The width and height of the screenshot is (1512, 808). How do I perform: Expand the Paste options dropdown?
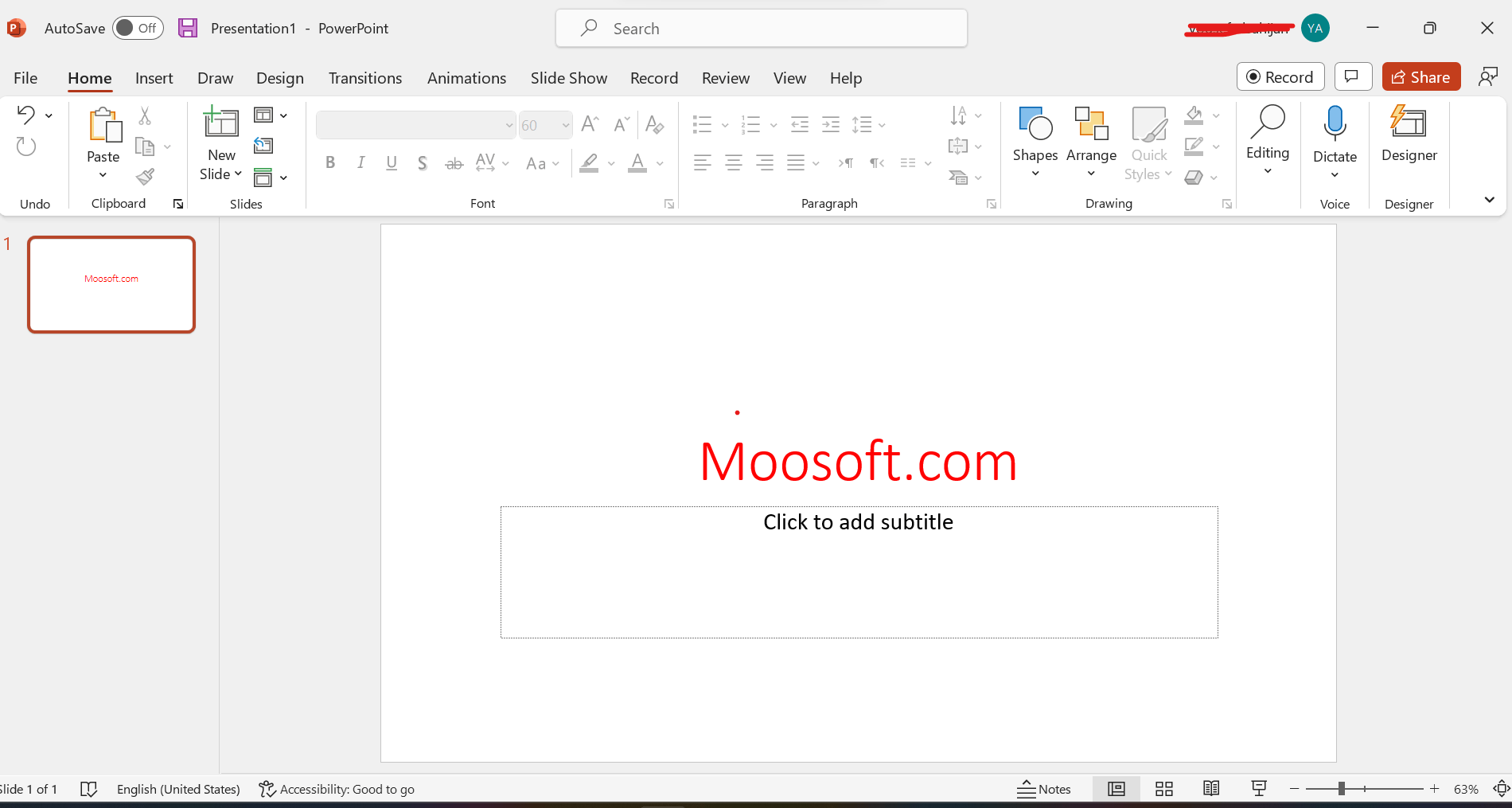click(x=103, y=175)
